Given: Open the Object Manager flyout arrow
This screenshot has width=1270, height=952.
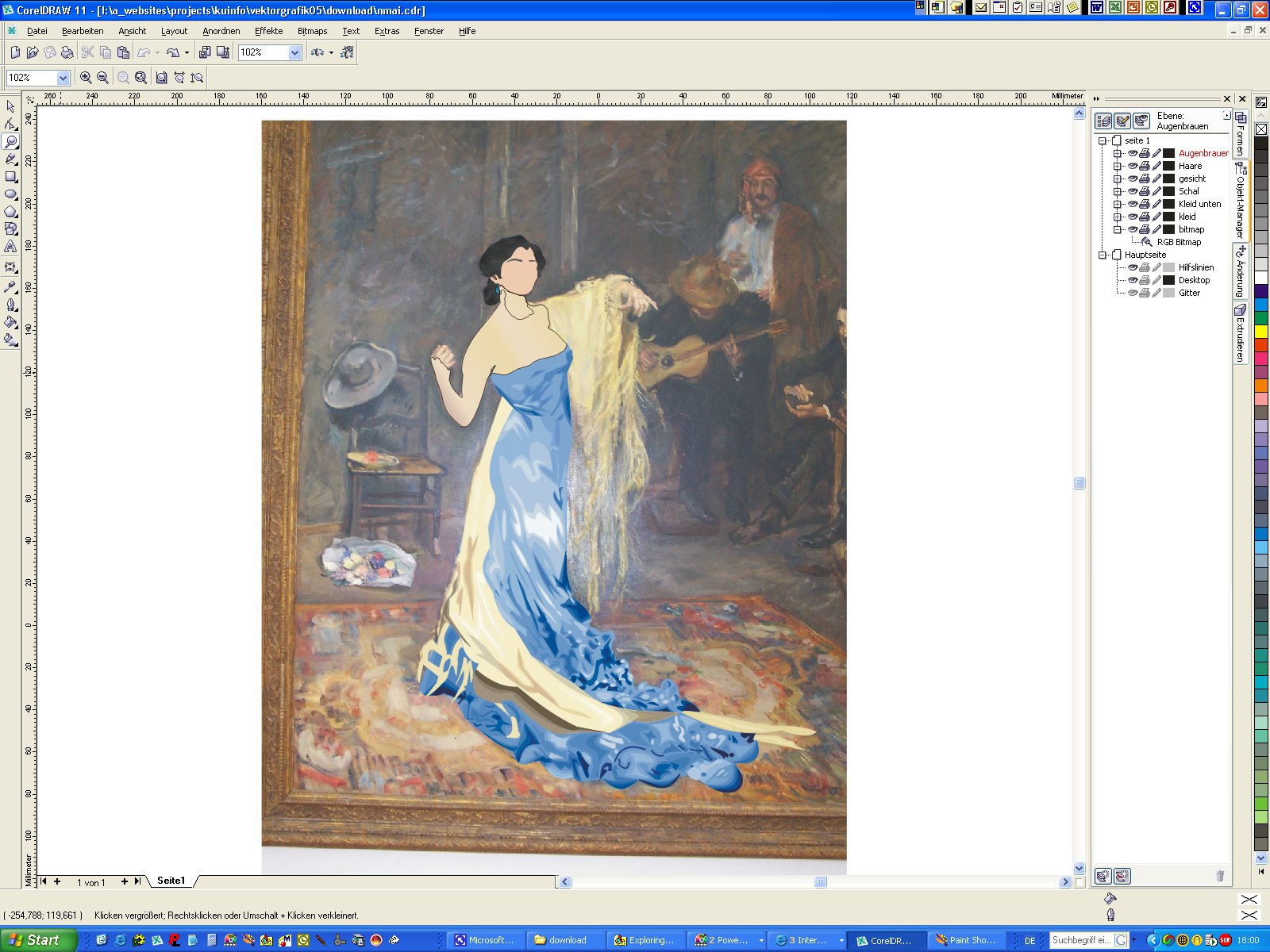Looking at the screenshot, I should pyautogui.click(x=1226, y=115).
